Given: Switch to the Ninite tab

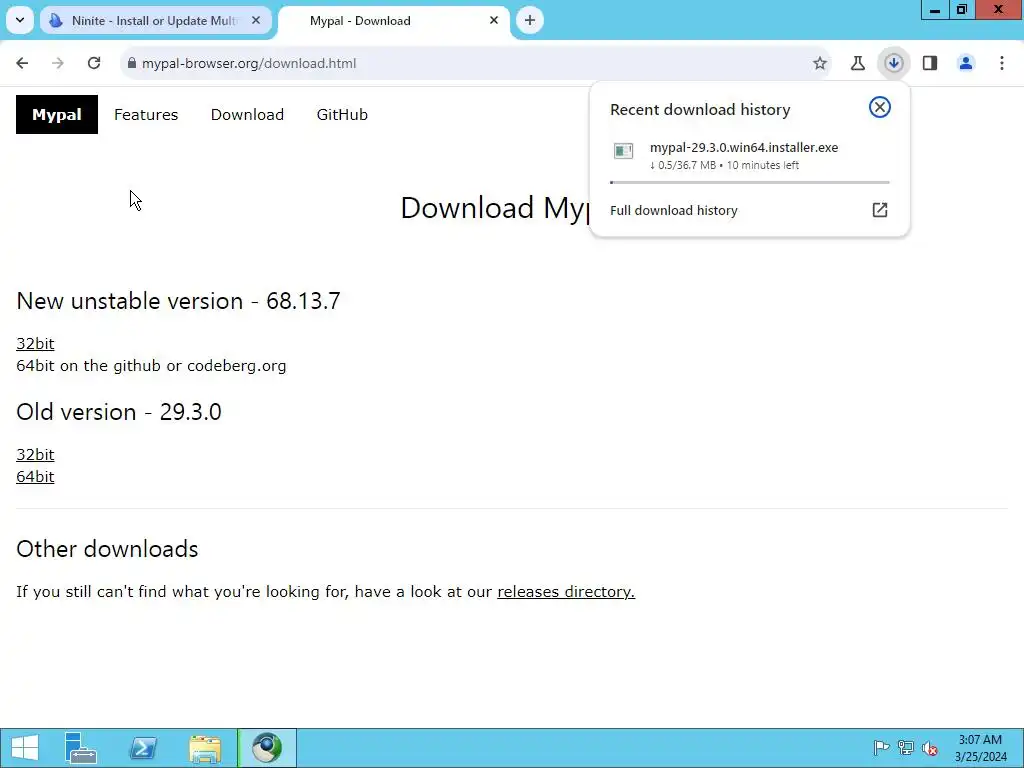Looking at the screenshot, I should tap(155, 20).
